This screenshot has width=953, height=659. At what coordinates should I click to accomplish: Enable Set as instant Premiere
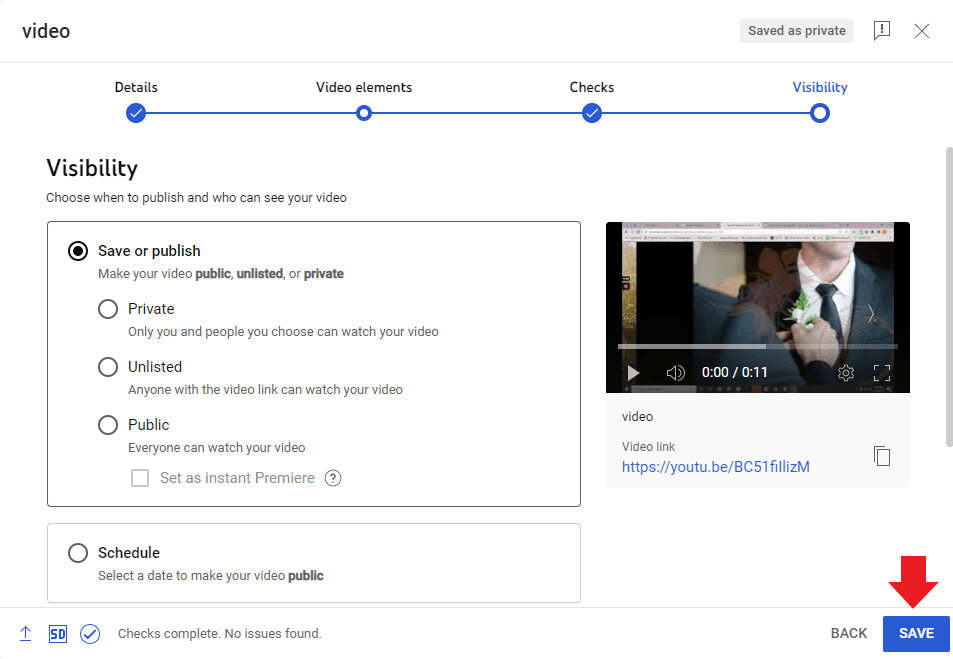[140, 478]
